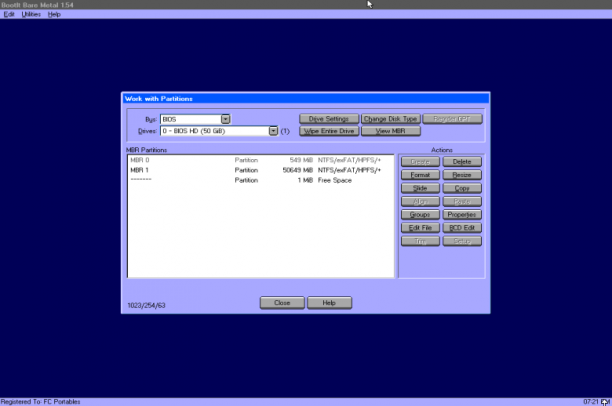Click the greyed Paste action button
Screen dimensions: 612x406
(462, 201)
